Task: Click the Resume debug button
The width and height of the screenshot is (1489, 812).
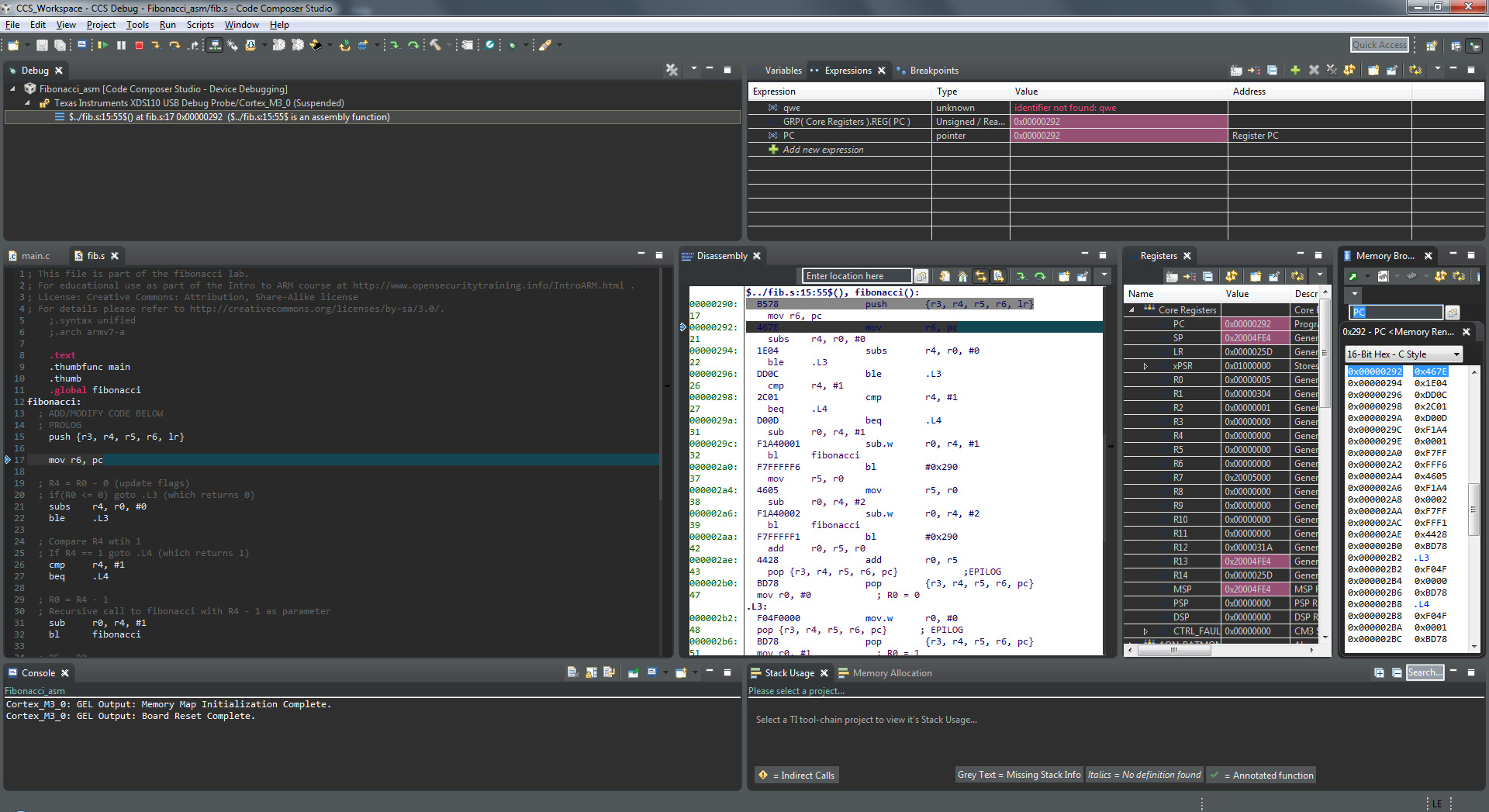Action: click(x=102, y=46)
